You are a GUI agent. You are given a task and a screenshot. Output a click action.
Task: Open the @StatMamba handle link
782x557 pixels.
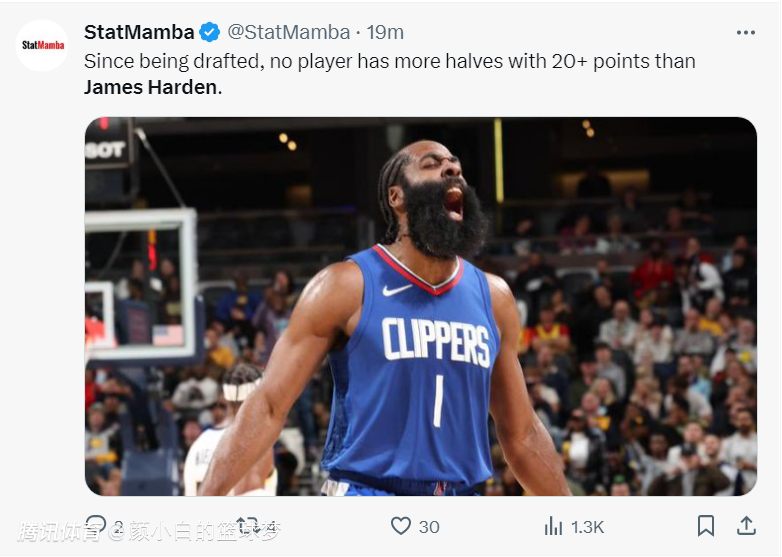coord(289,33)
